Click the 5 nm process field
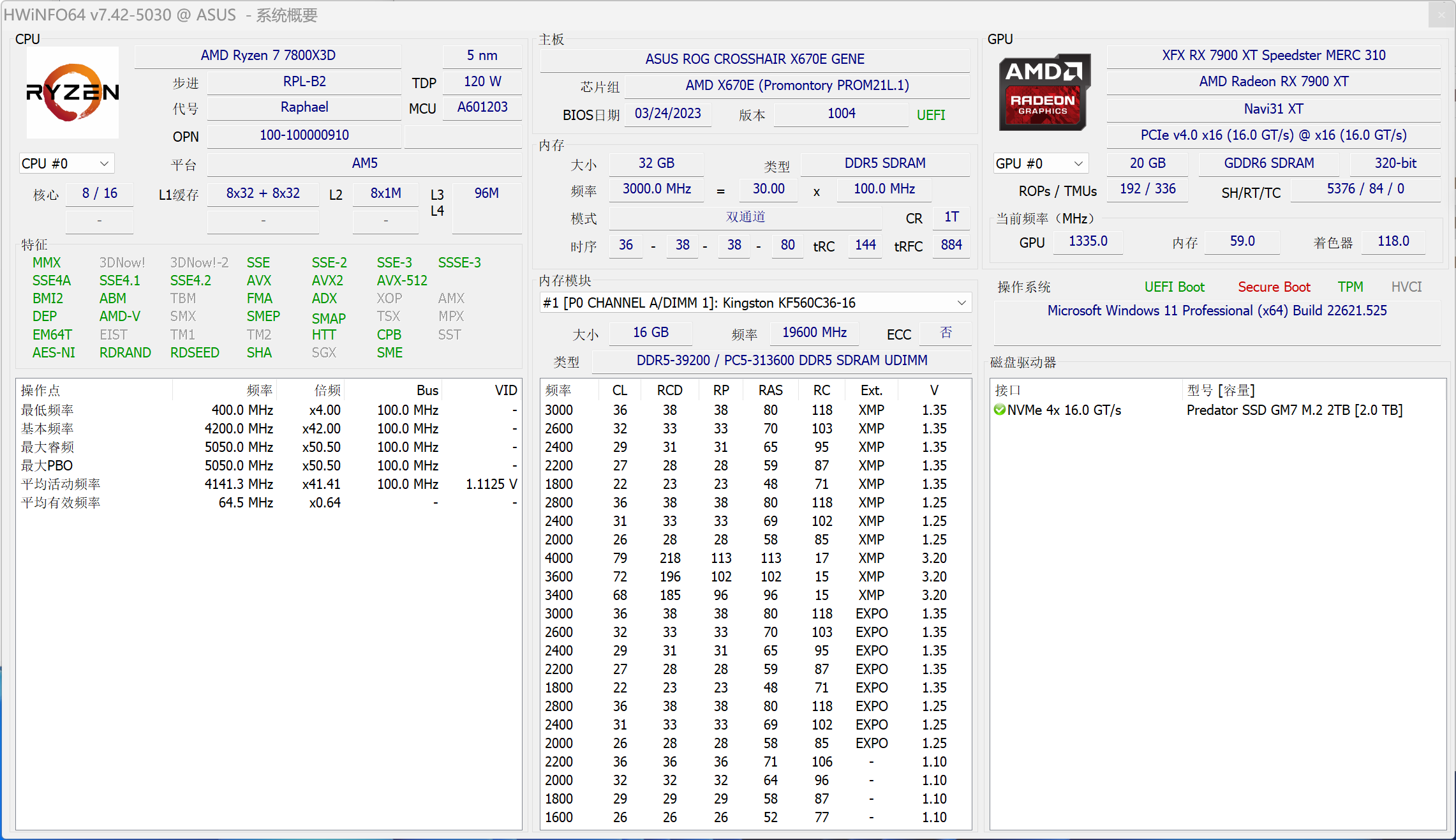 point(482,56)
